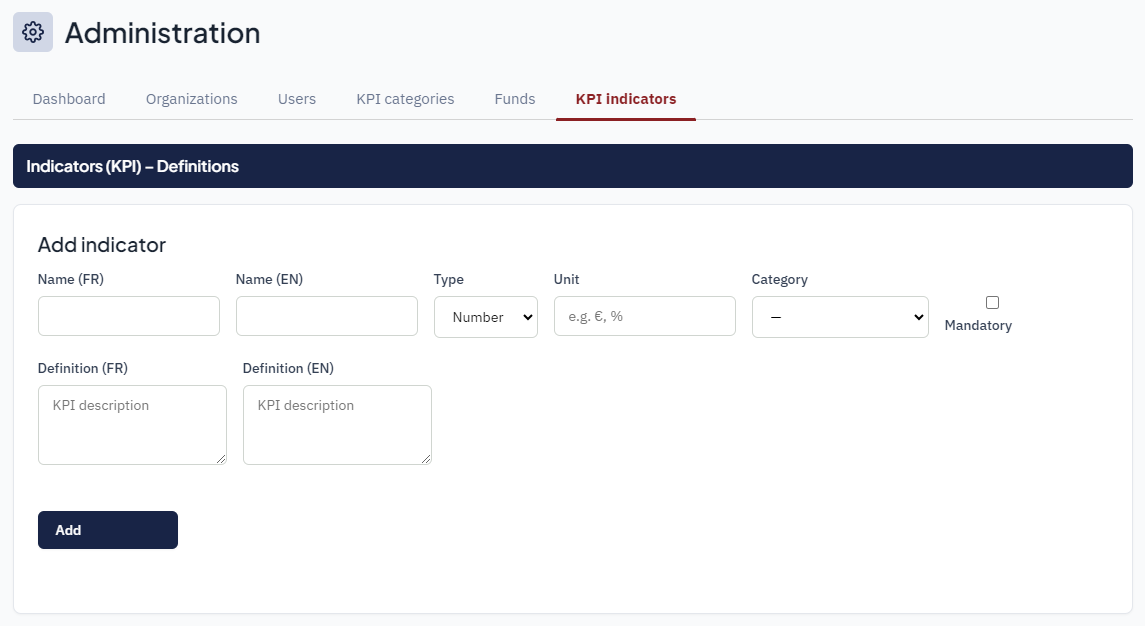Viewport: 1145px width, 626px height.
Task: Open the KPI categories tab
Action: tap(405, 99)
